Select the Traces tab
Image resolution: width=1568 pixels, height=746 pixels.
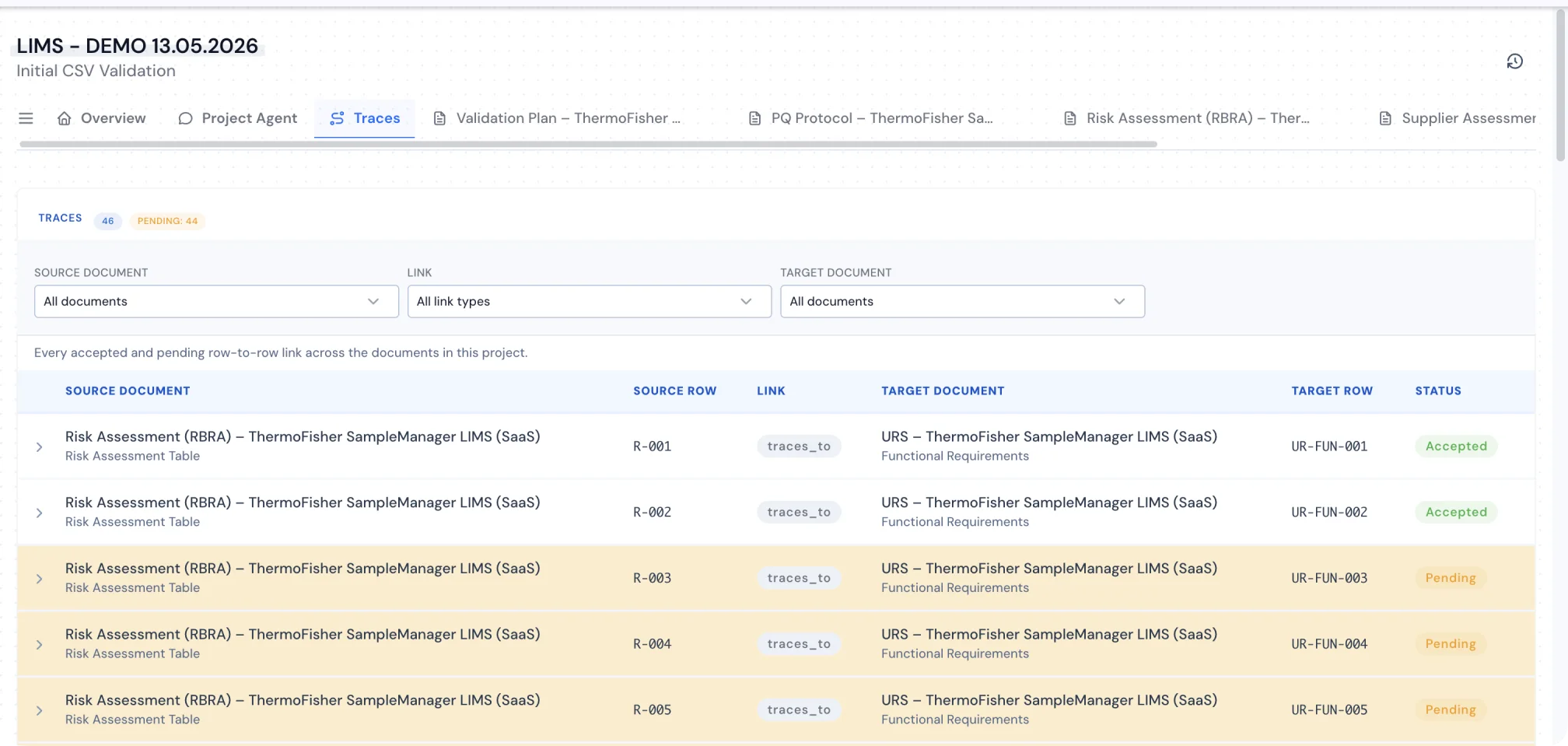coord(365,118)
